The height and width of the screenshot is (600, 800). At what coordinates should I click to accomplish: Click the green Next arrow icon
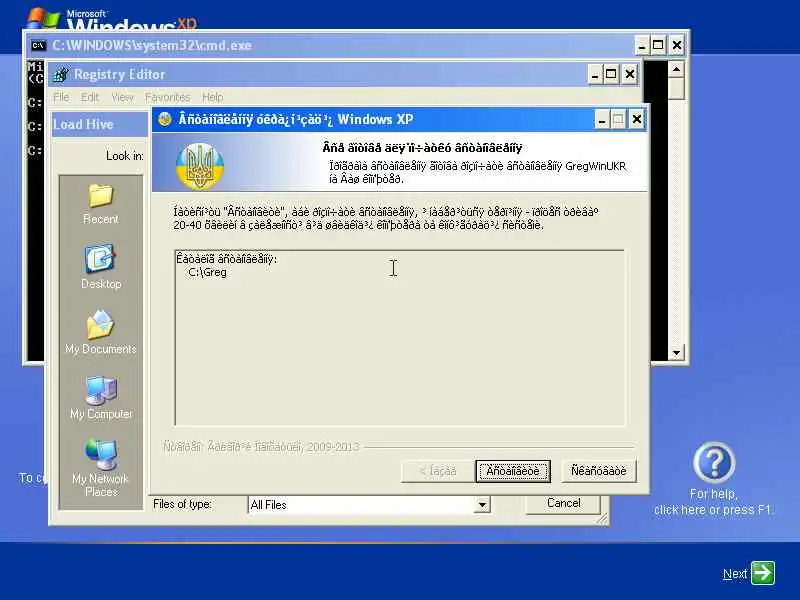(x=763, y=573)
